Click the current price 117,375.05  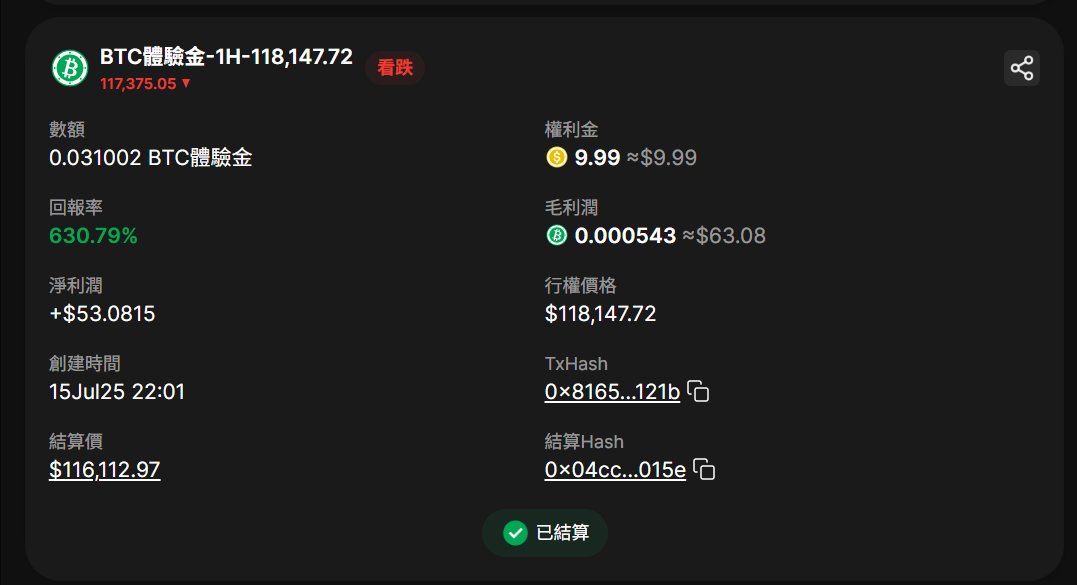138,84
